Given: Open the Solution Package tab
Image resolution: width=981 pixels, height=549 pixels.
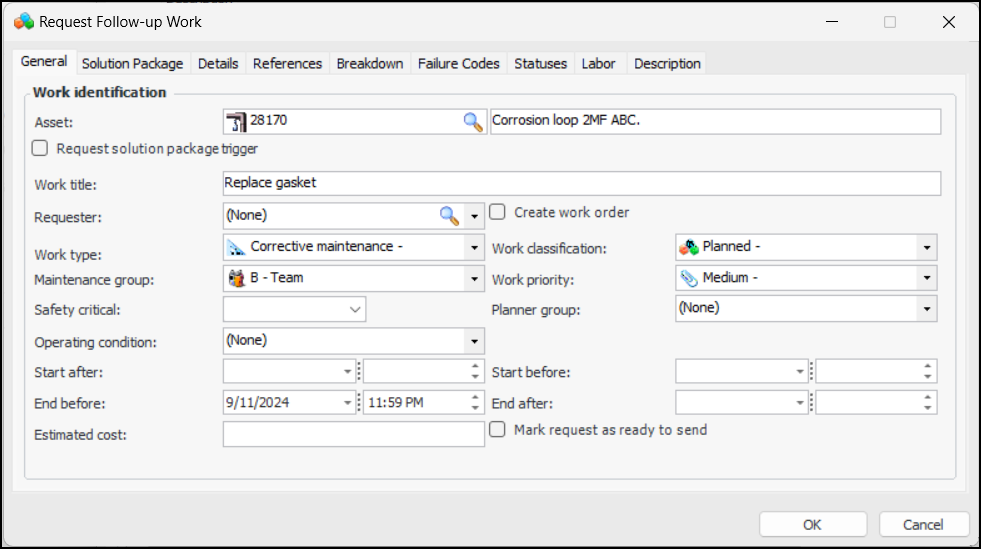Looking at the screenshot, I should (132, 63).
